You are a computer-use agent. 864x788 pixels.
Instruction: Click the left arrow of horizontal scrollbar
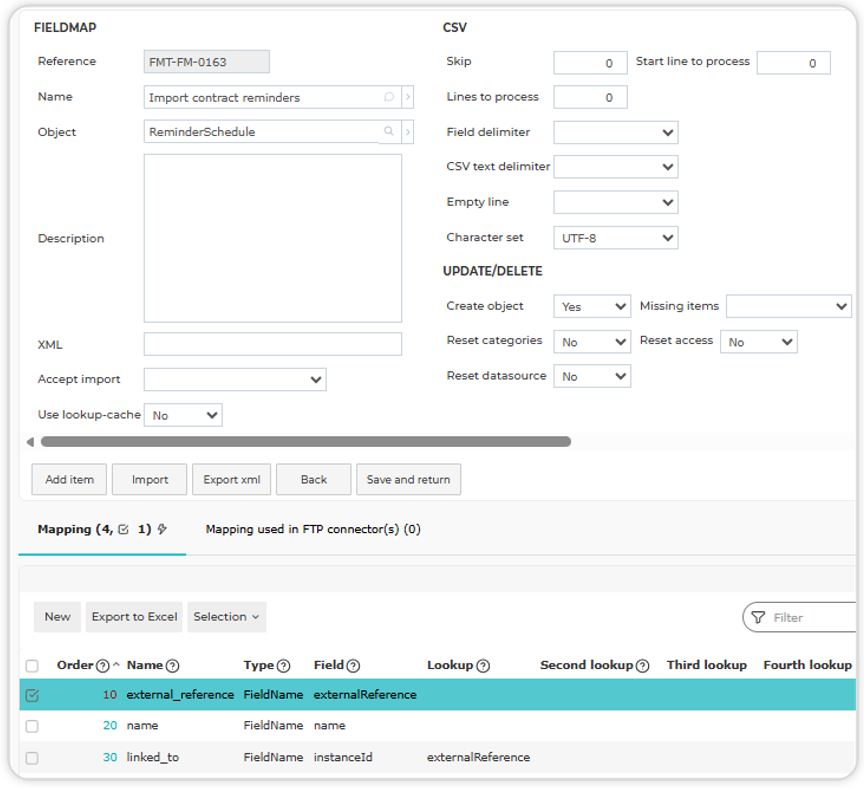coord(30,442)
